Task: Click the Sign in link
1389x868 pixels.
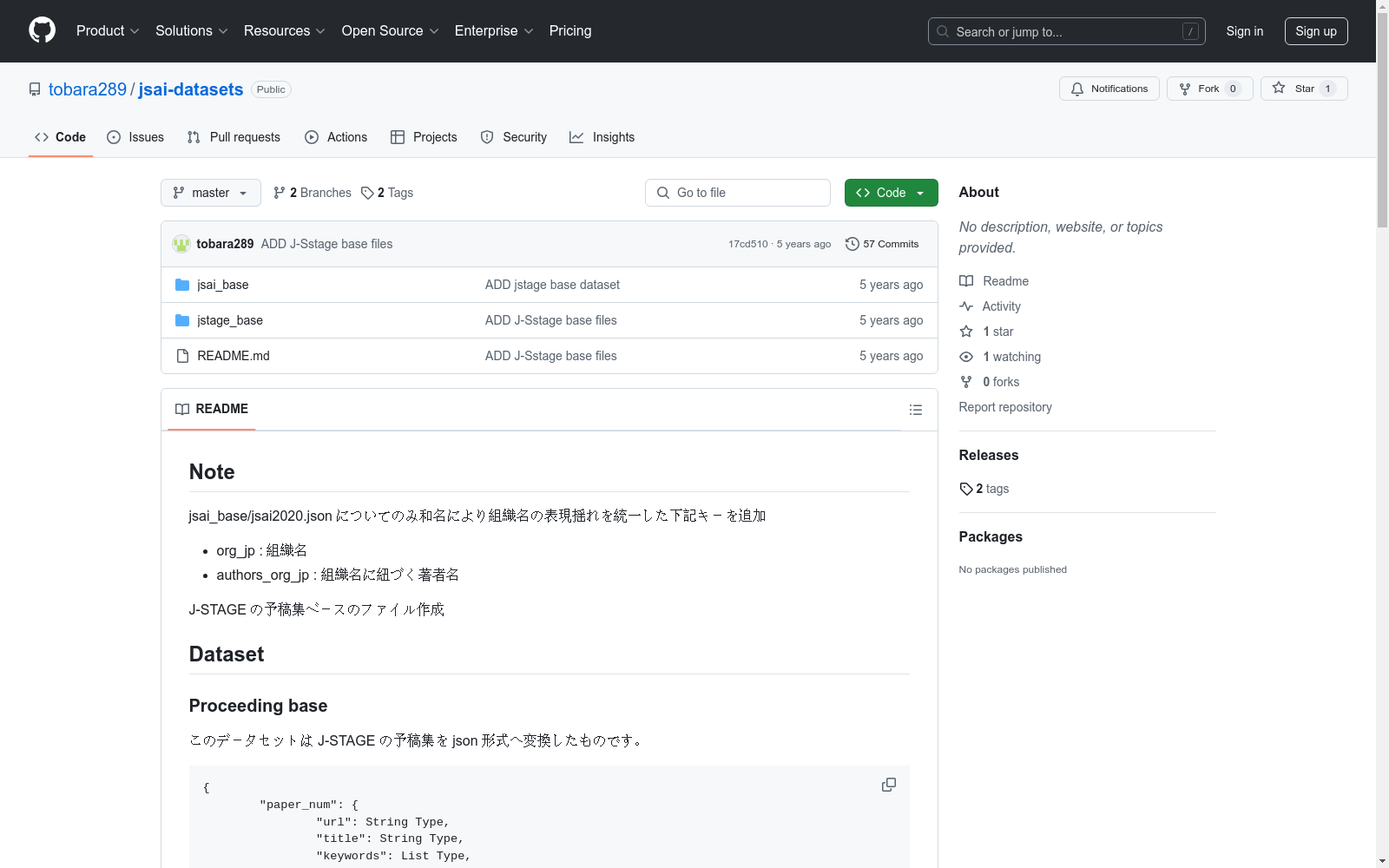Action: pos(1244,31)
